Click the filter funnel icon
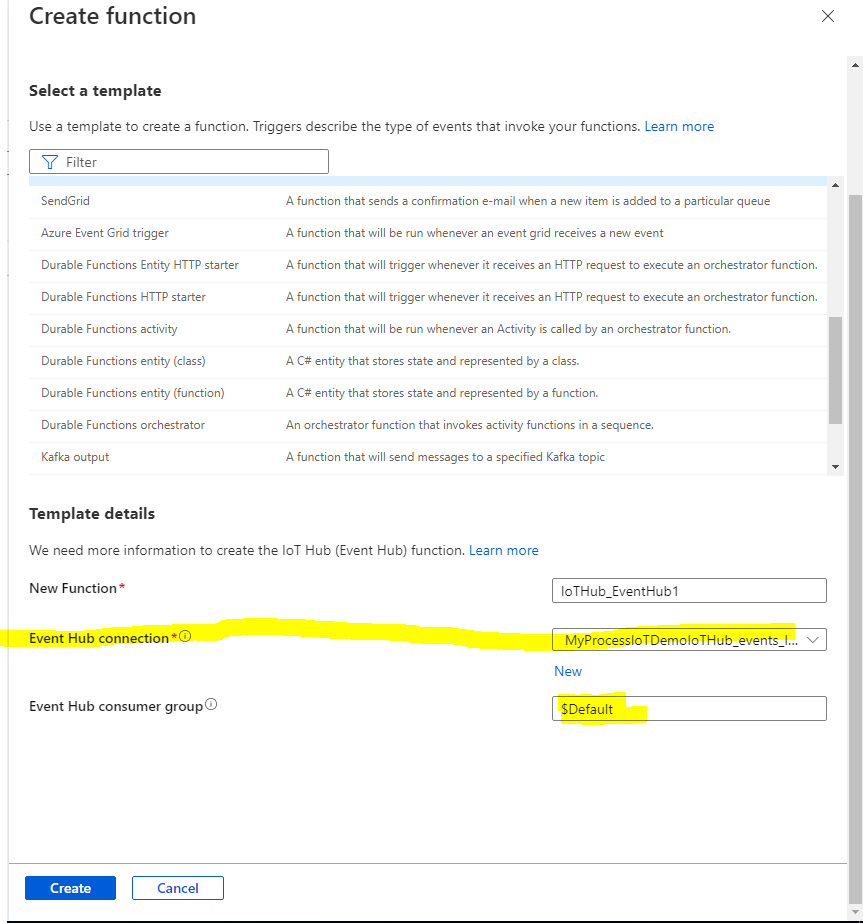Viewport: 863px width, 923px height. click(49, 161)
